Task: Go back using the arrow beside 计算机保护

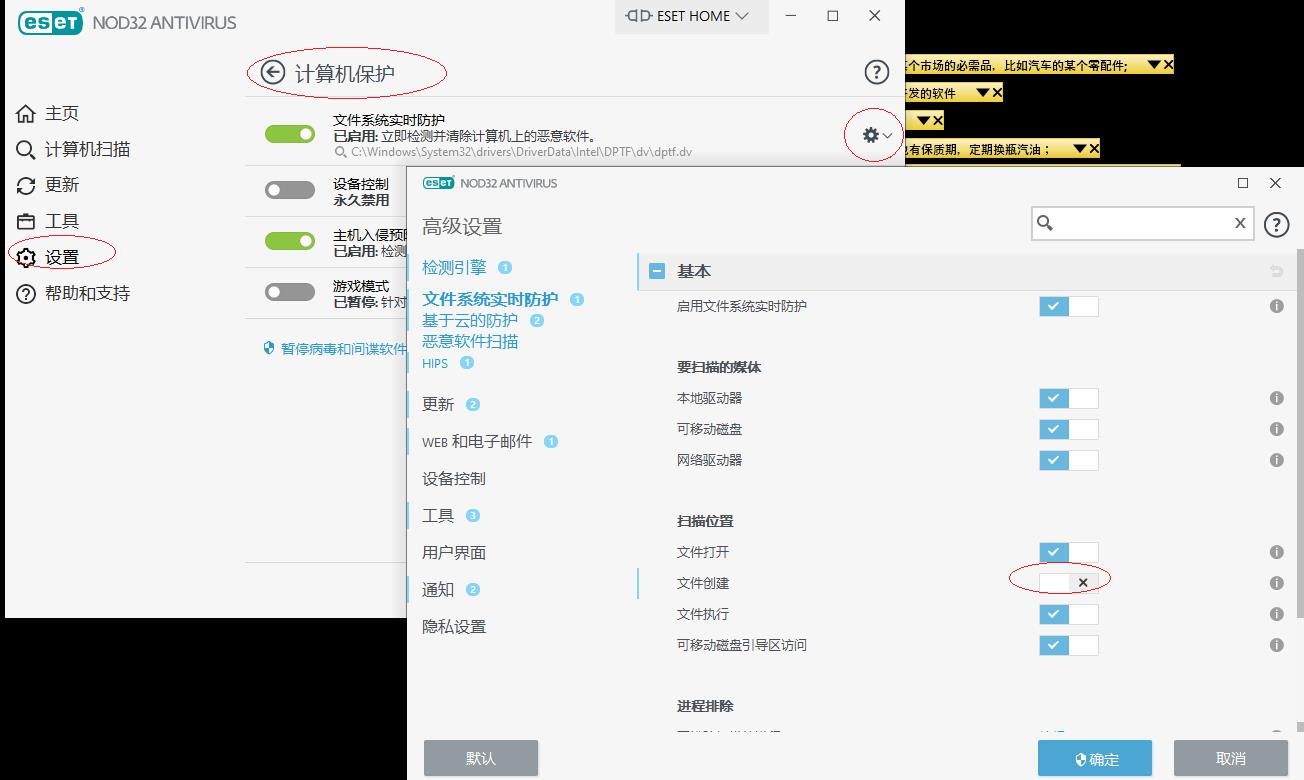Action: [x=272, y=72]
